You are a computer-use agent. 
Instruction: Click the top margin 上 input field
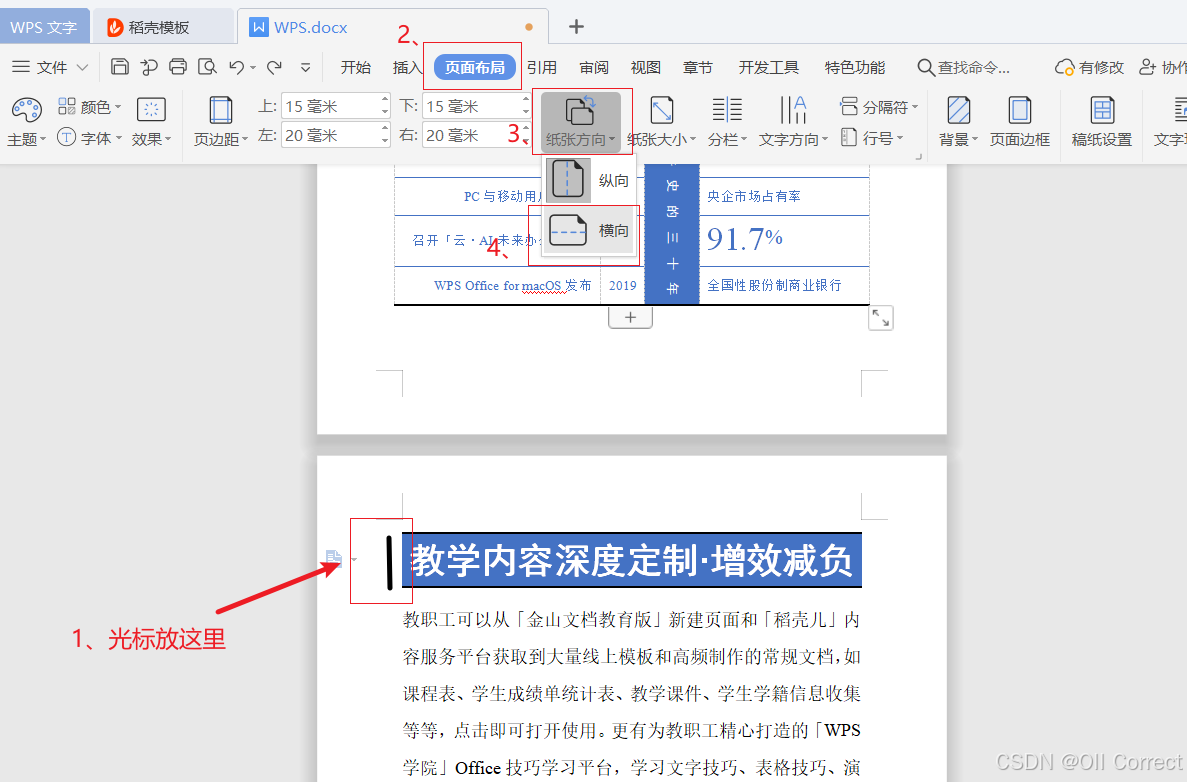(x=330, y=106)
